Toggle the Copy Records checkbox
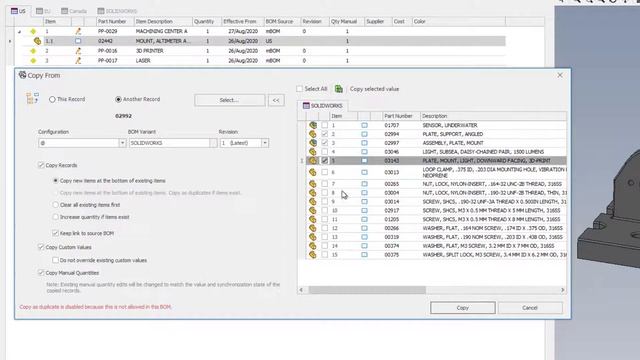 pos(41,165)
